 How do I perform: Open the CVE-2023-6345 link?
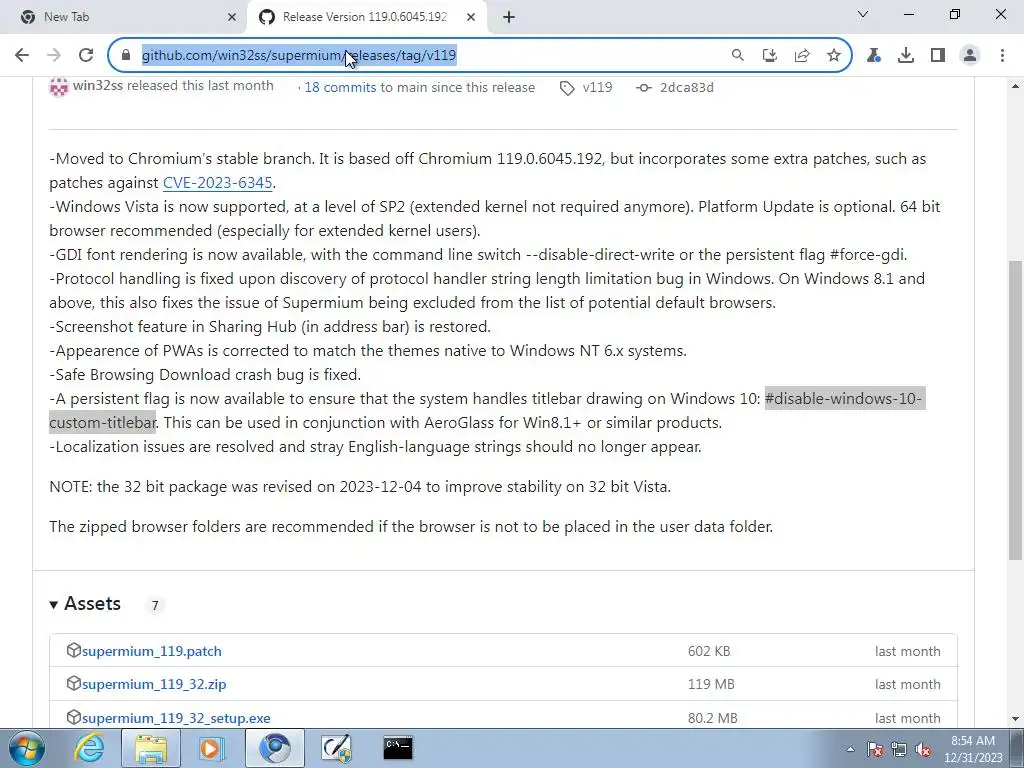(x=217, y=183)
